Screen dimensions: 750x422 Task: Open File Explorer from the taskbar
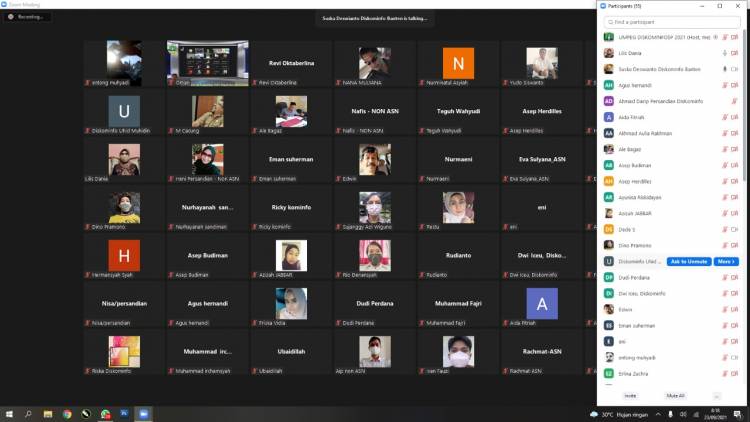pos(48,413)
